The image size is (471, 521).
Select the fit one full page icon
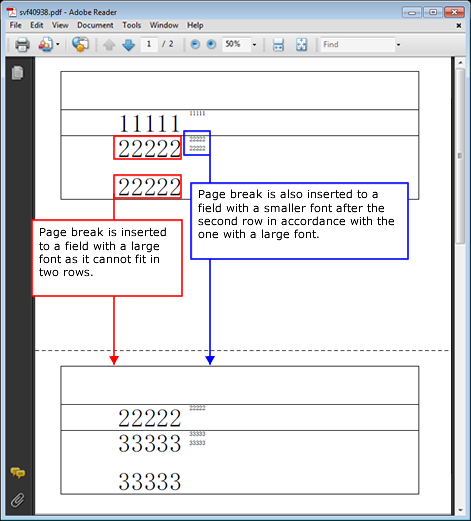pyautogui.click(x=301, y=45)
